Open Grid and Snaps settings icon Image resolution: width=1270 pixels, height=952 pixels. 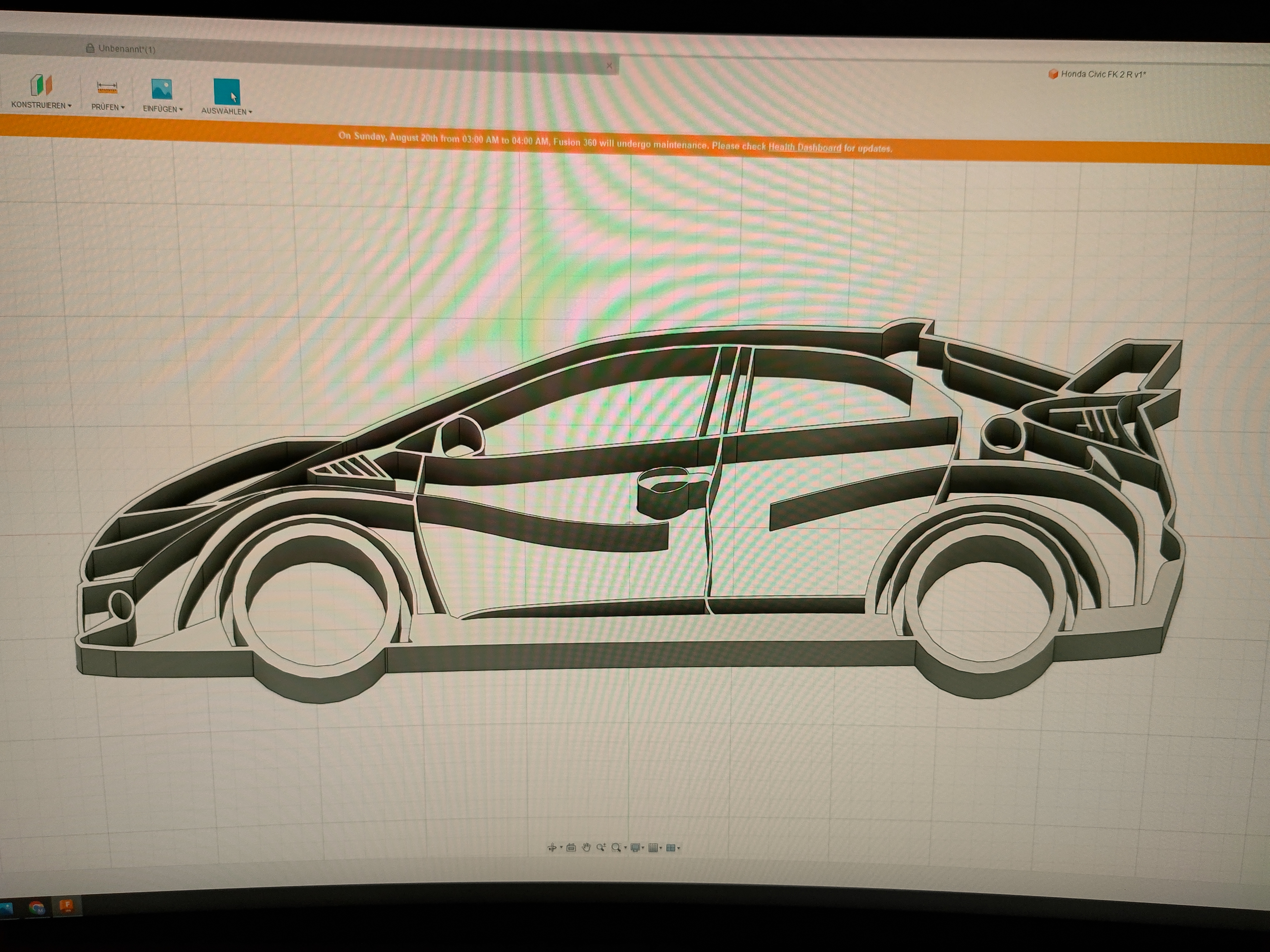click(x=653, y=847)
